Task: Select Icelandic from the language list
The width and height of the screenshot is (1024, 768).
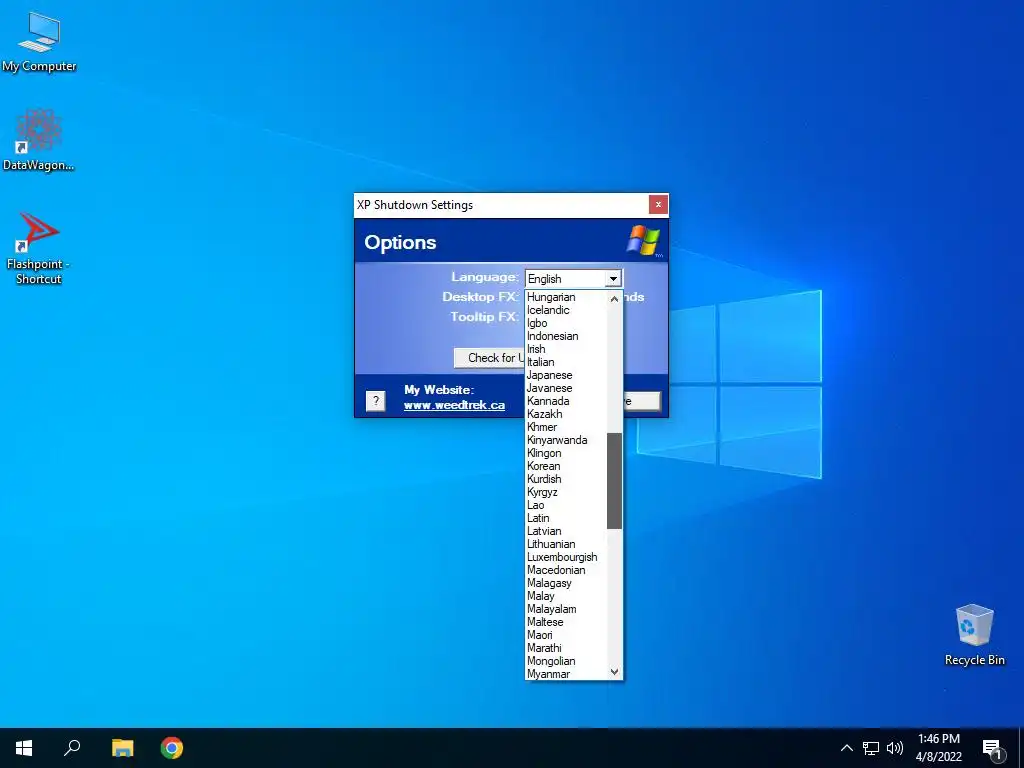Action: (567, 310)
